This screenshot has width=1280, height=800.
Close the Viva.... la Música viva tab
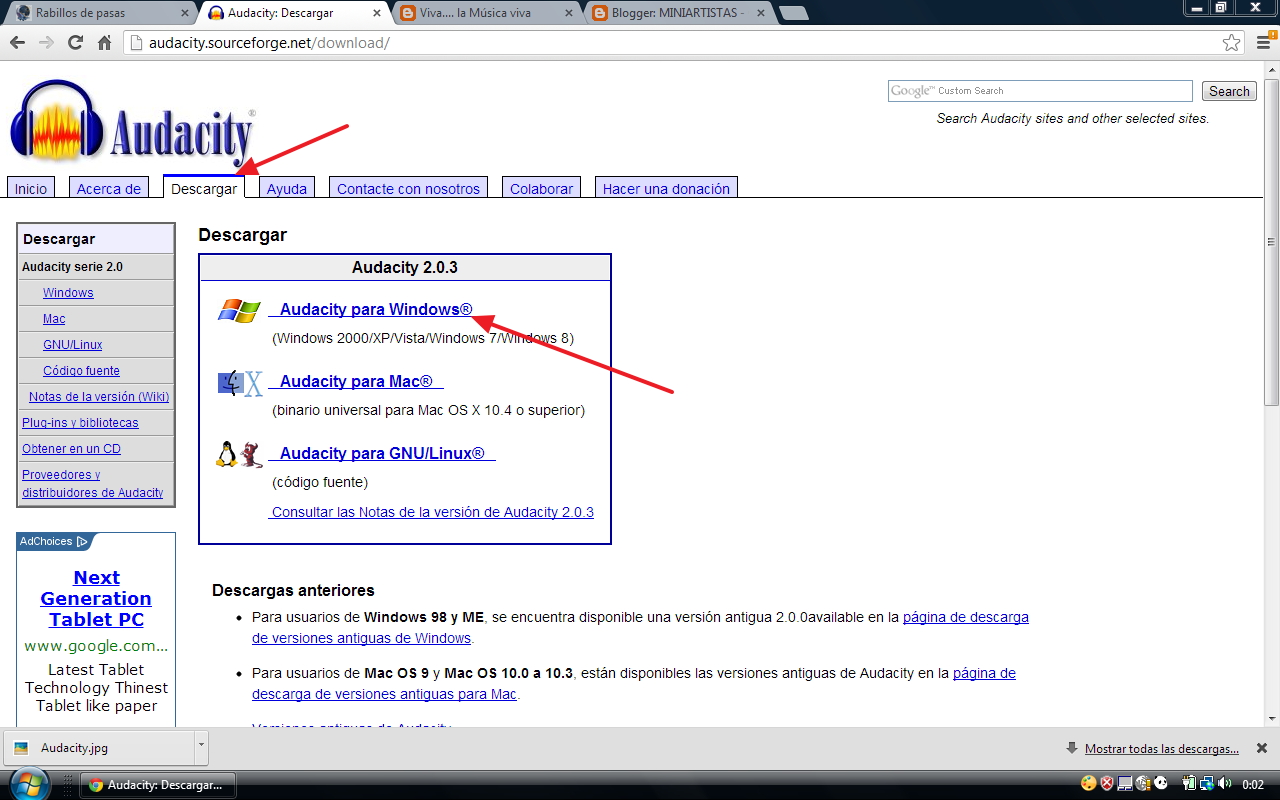(x=570, y=13)
